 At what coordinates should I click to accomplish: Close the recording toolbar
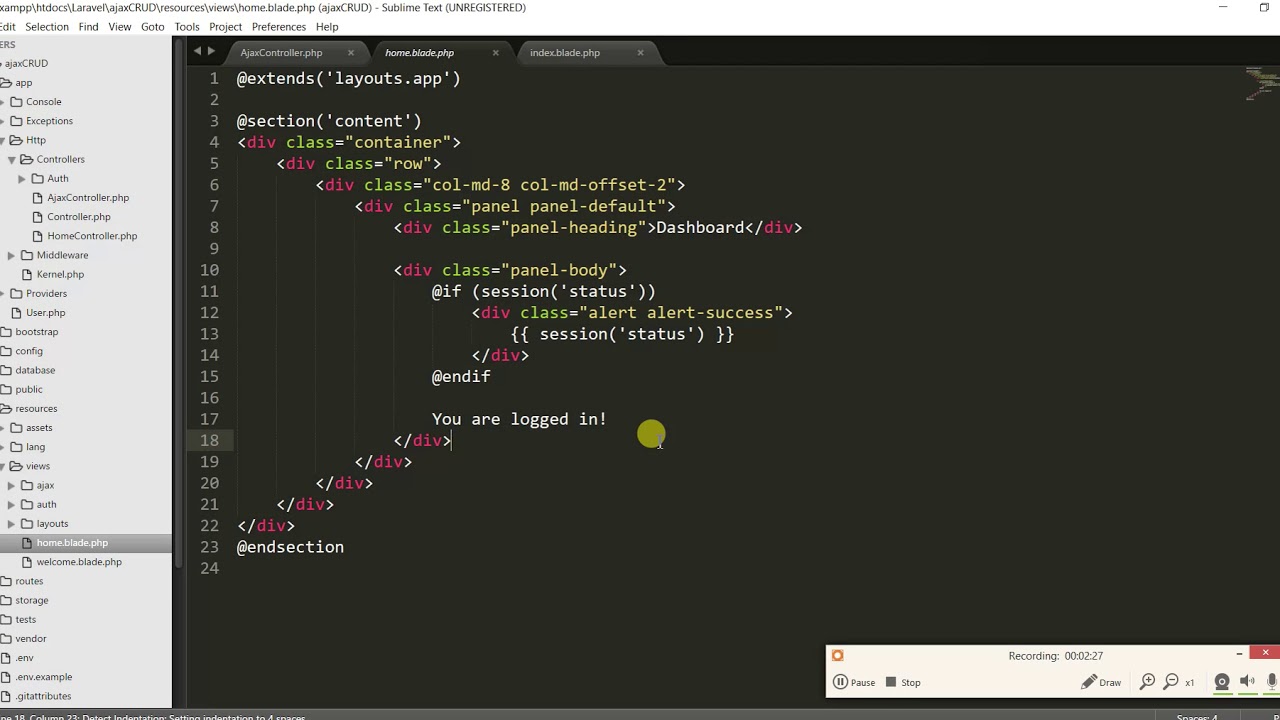1265,653
